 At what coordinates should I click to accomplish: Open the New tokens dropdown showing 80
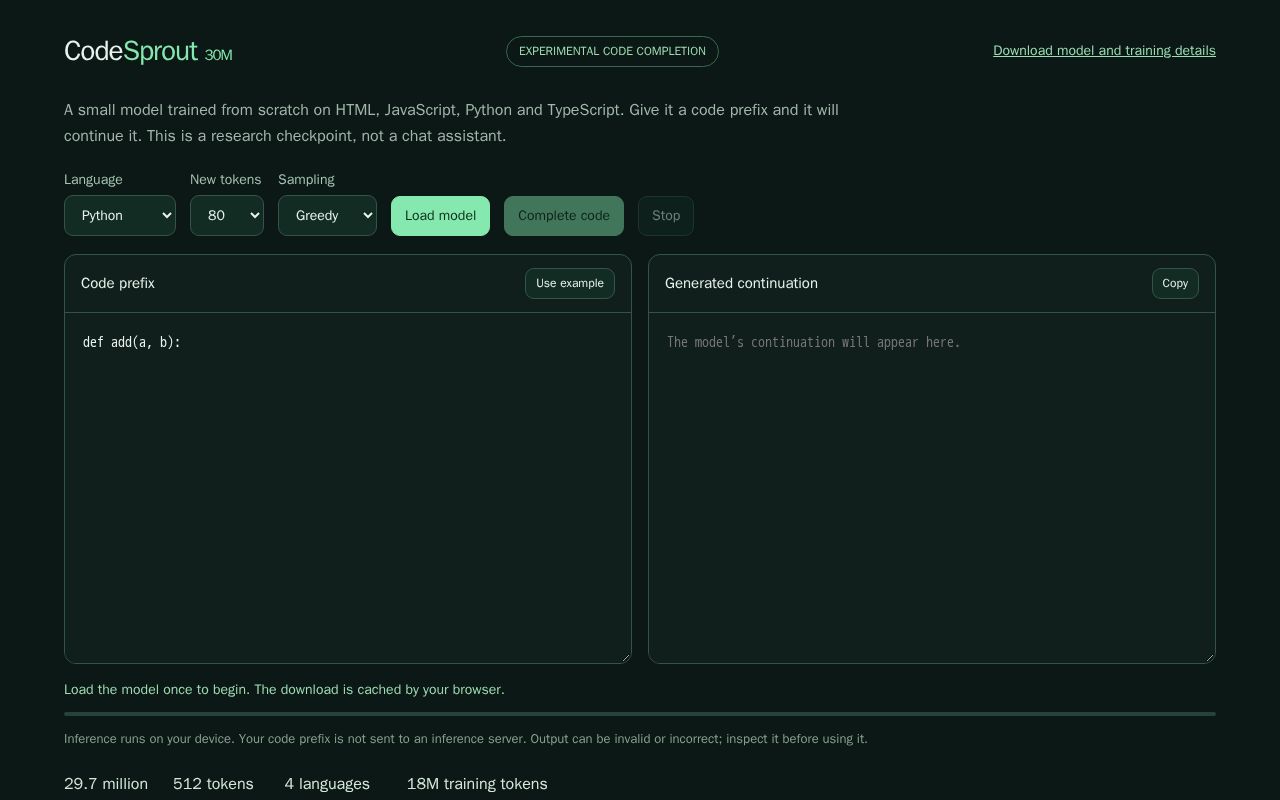(227, 215)
